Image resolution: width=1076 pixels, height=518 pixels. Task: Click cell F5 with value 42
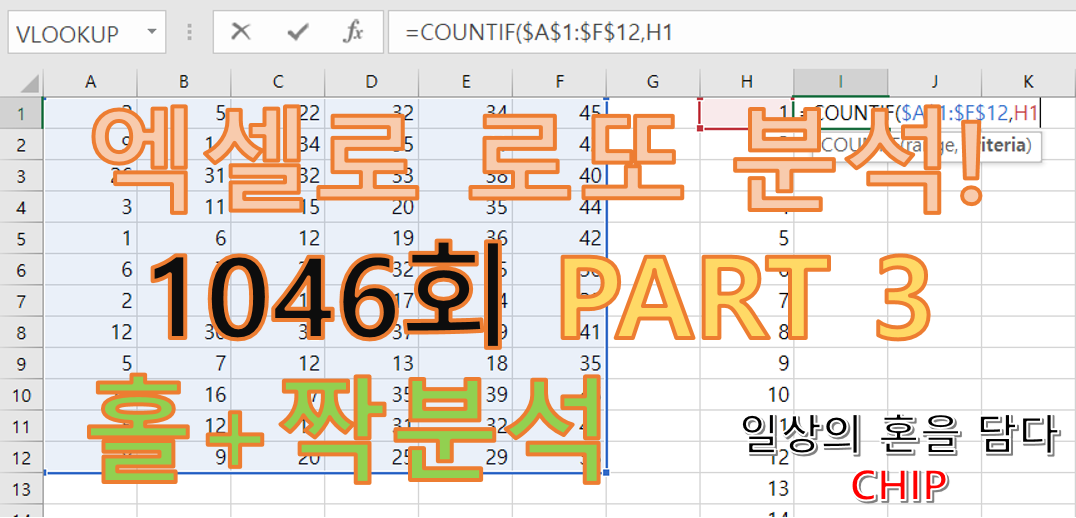[x=559, y=238]
